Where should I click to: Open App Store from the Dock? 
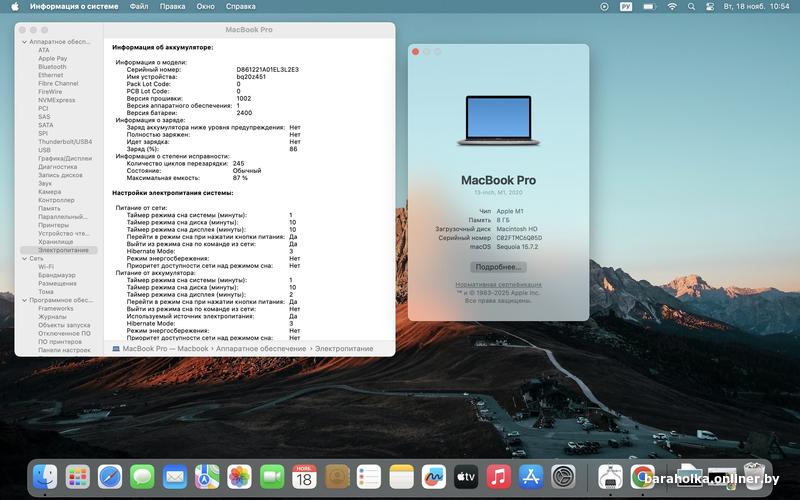(531, 477)
